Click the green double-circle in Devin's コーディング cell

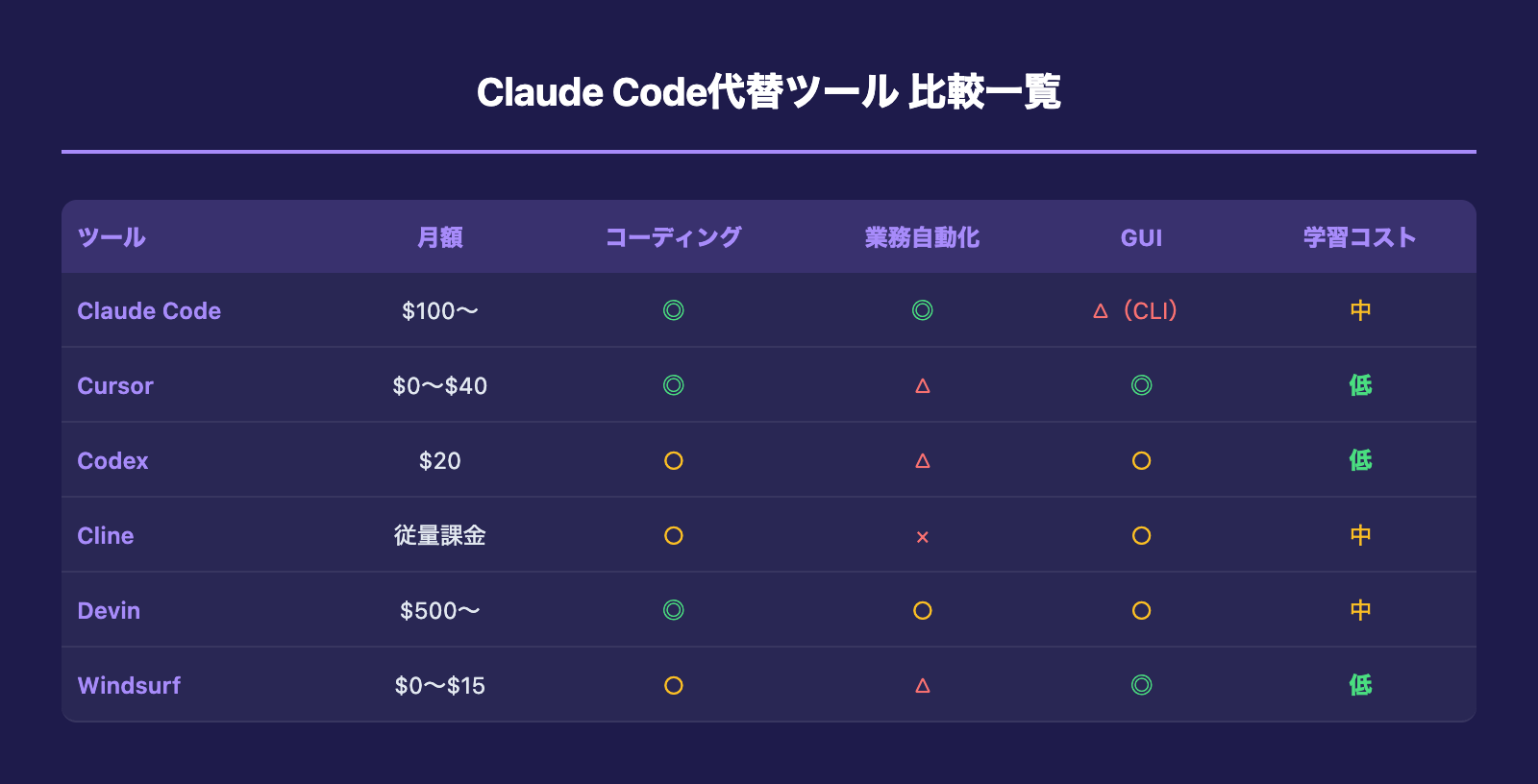coord(673,610)
